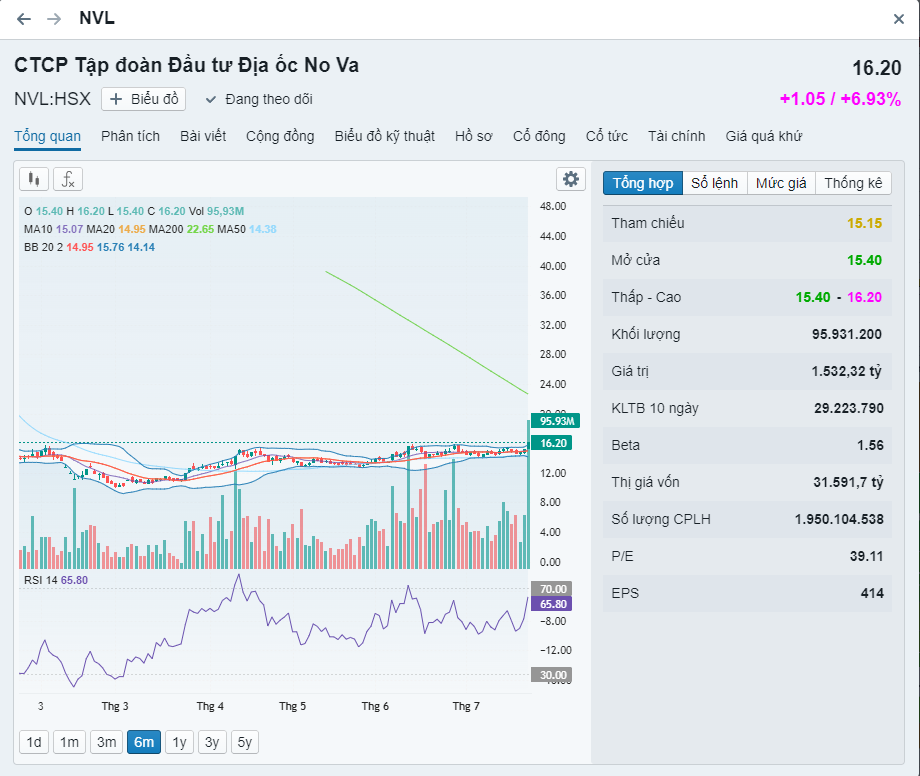Show the Thống kê panel tab

[x=853, y=183]
